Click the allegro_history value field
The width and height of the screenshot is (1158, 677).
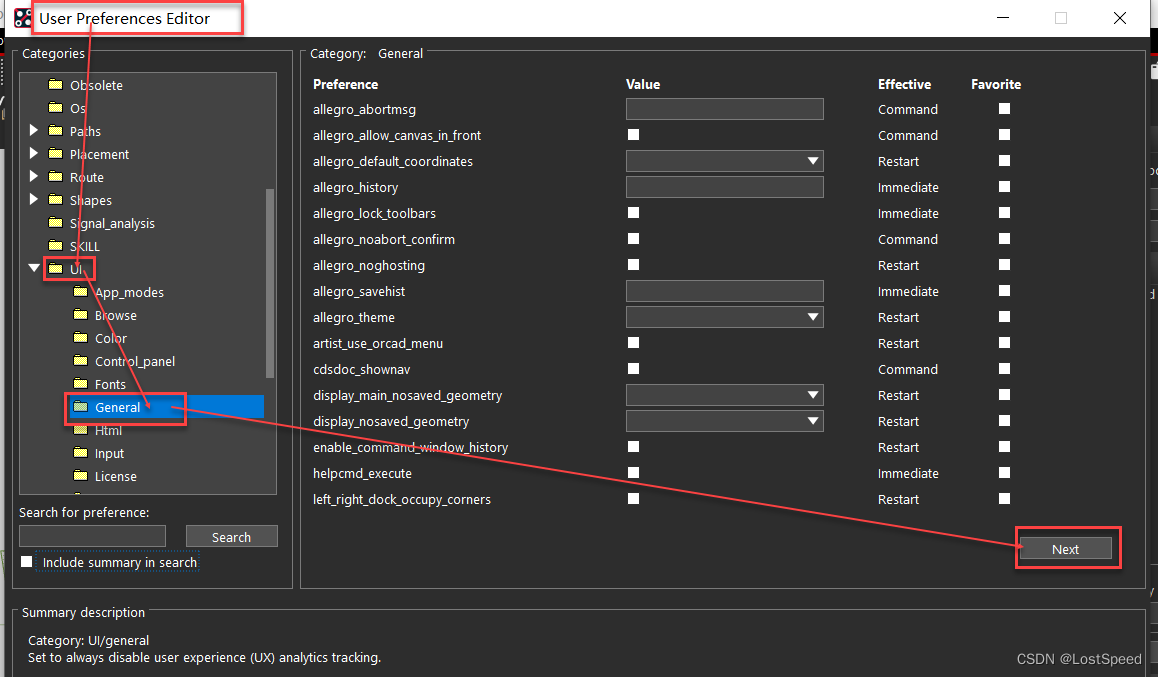[x=724, y=187]
